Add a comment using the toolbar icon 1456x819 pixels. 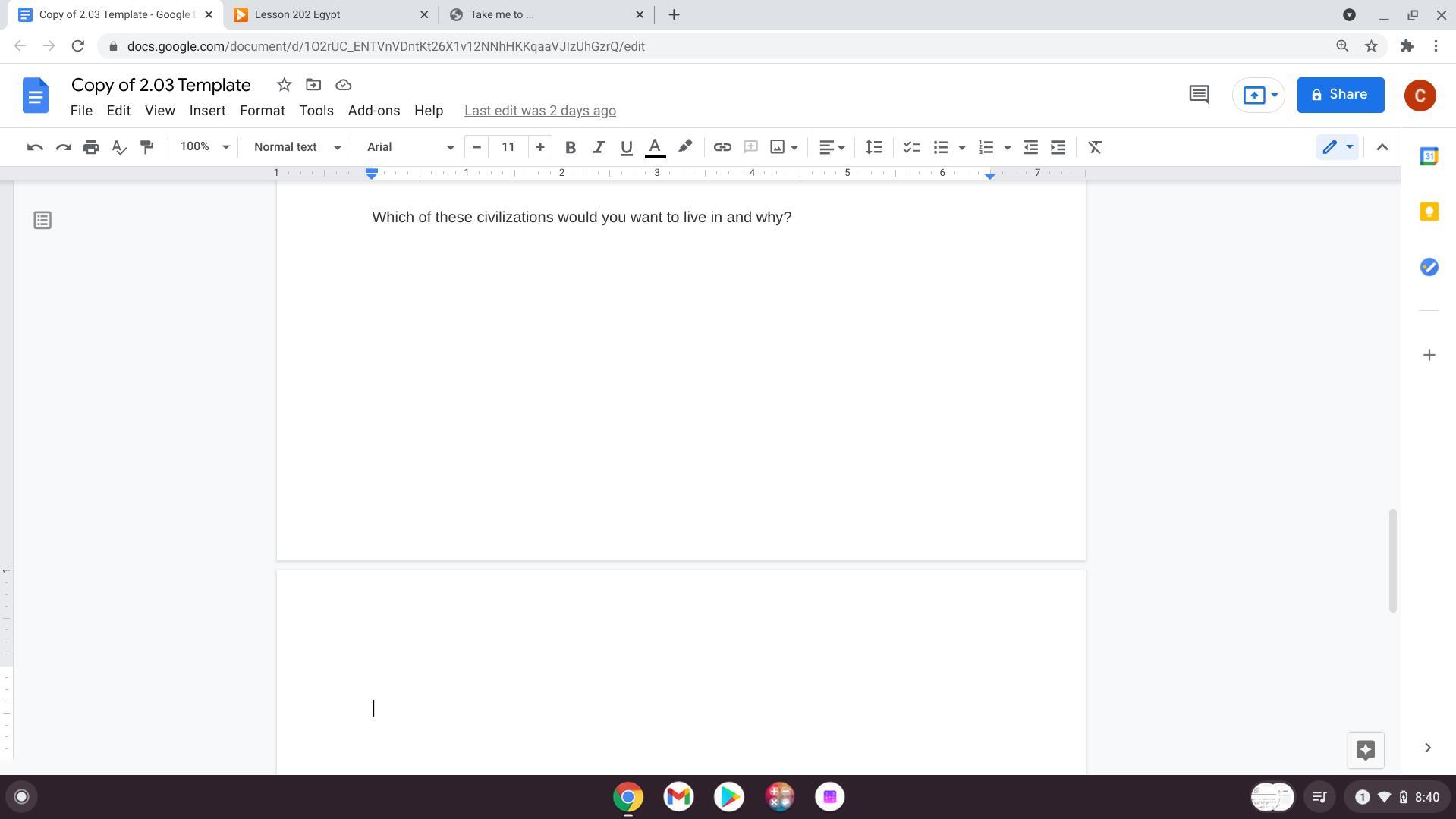(x=750, y=147)
